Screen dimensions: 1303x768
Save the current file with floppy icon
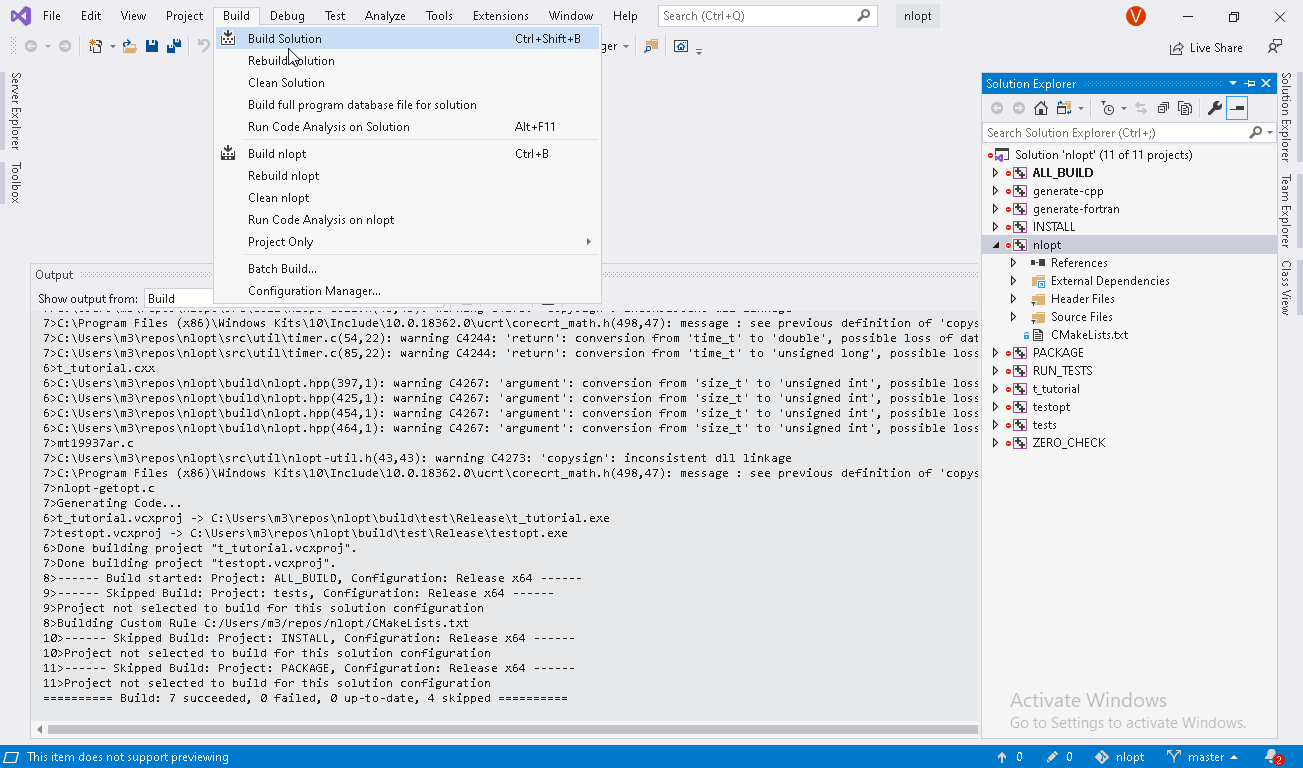pyautogui.click(x=152, y=46)
